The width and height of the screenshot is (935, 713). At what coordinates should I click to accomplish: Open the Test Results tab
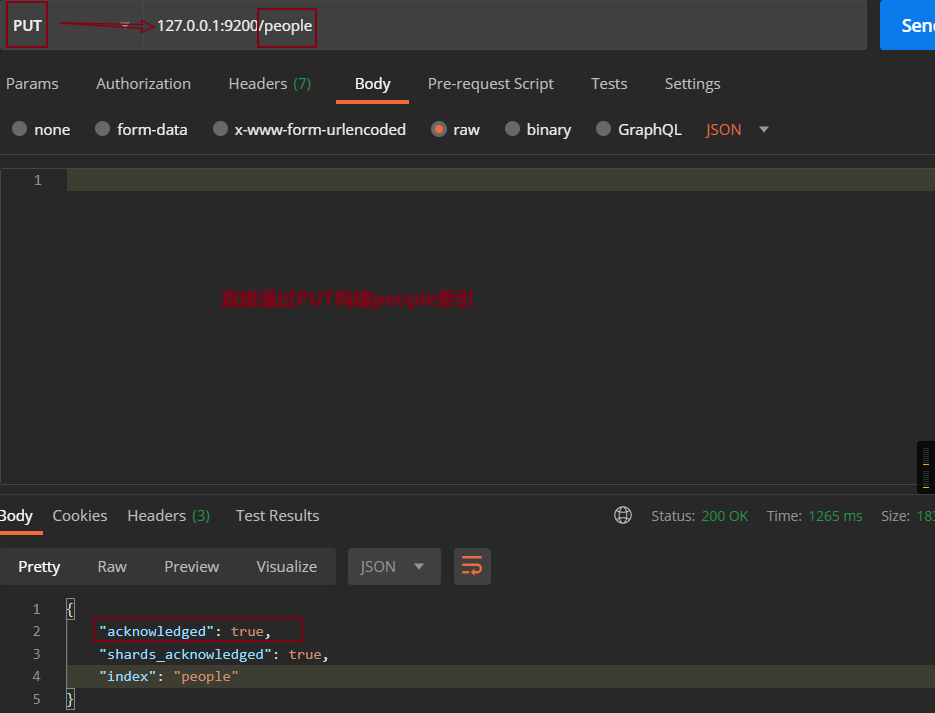pos(277,516)
